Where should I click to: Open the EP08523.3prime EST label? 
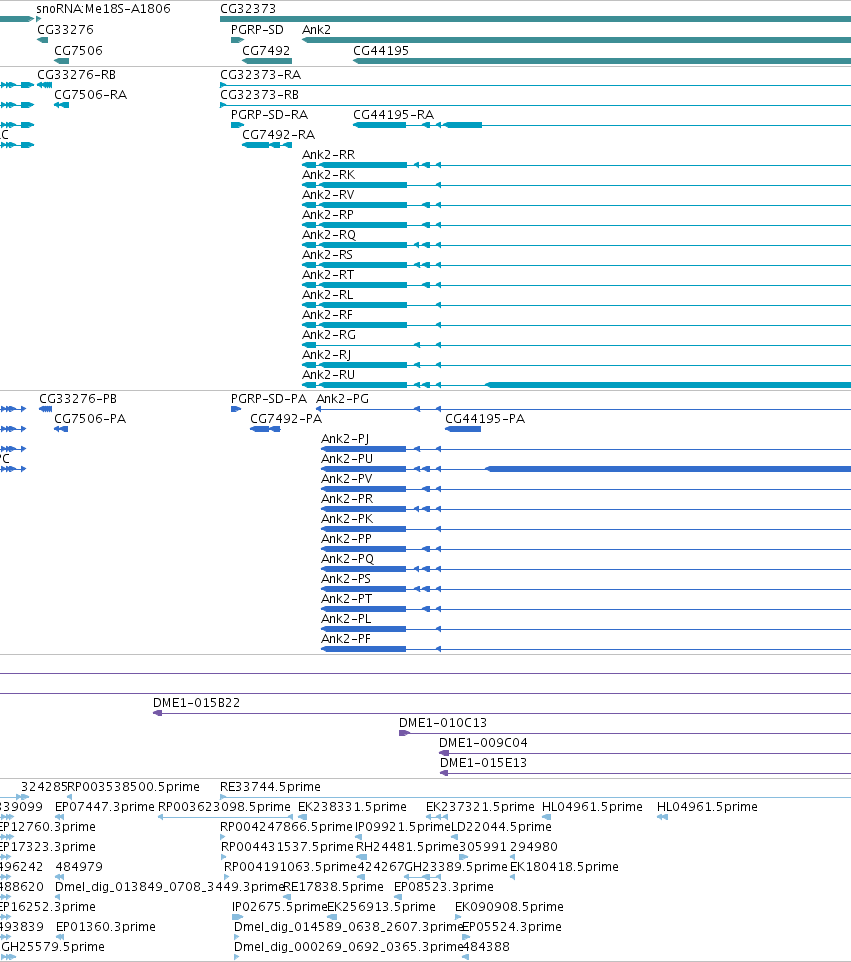pyautogui.click(x=444, y=887)
